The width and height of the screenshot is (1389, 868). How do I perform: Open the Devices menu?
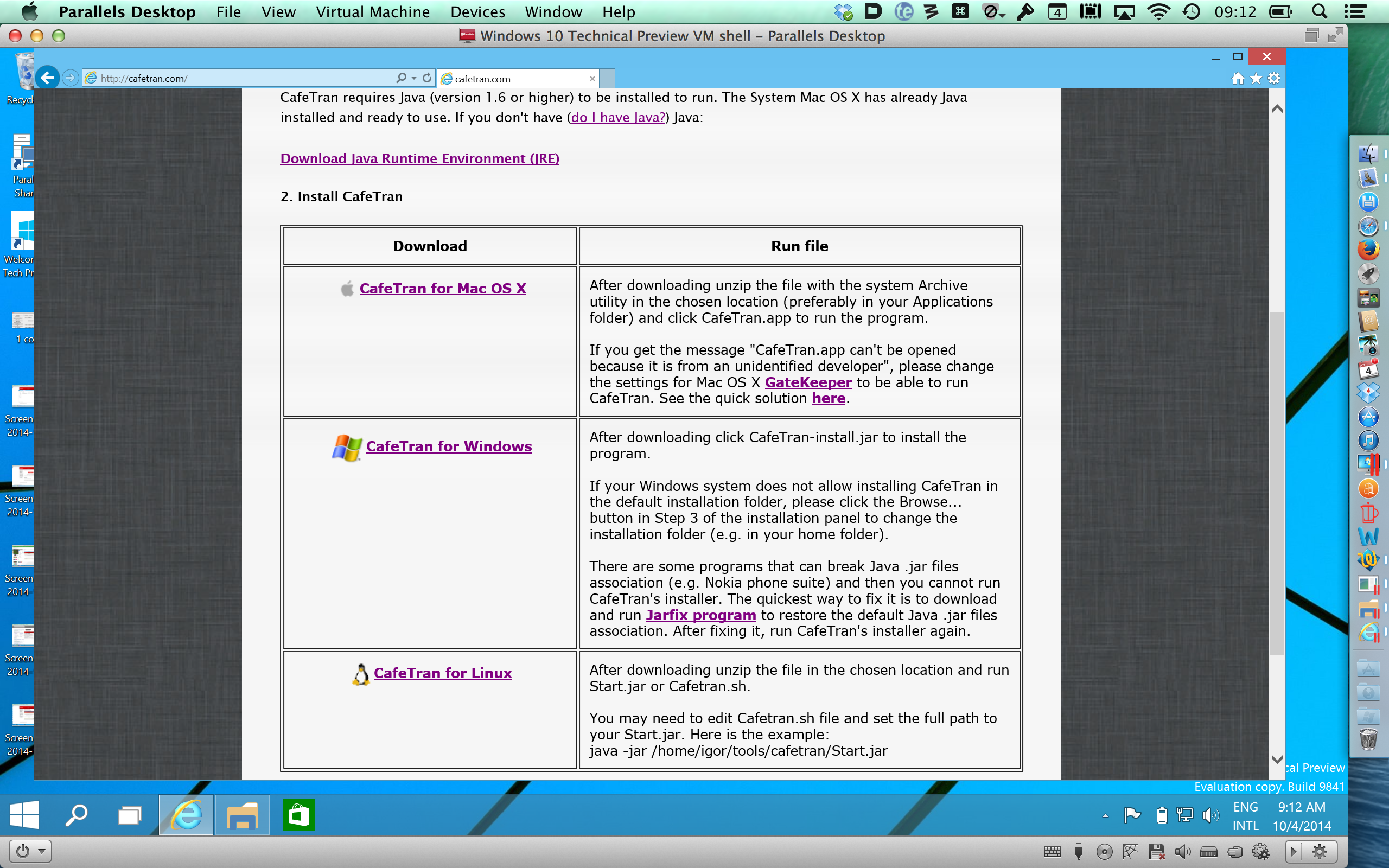click(477, 12)
